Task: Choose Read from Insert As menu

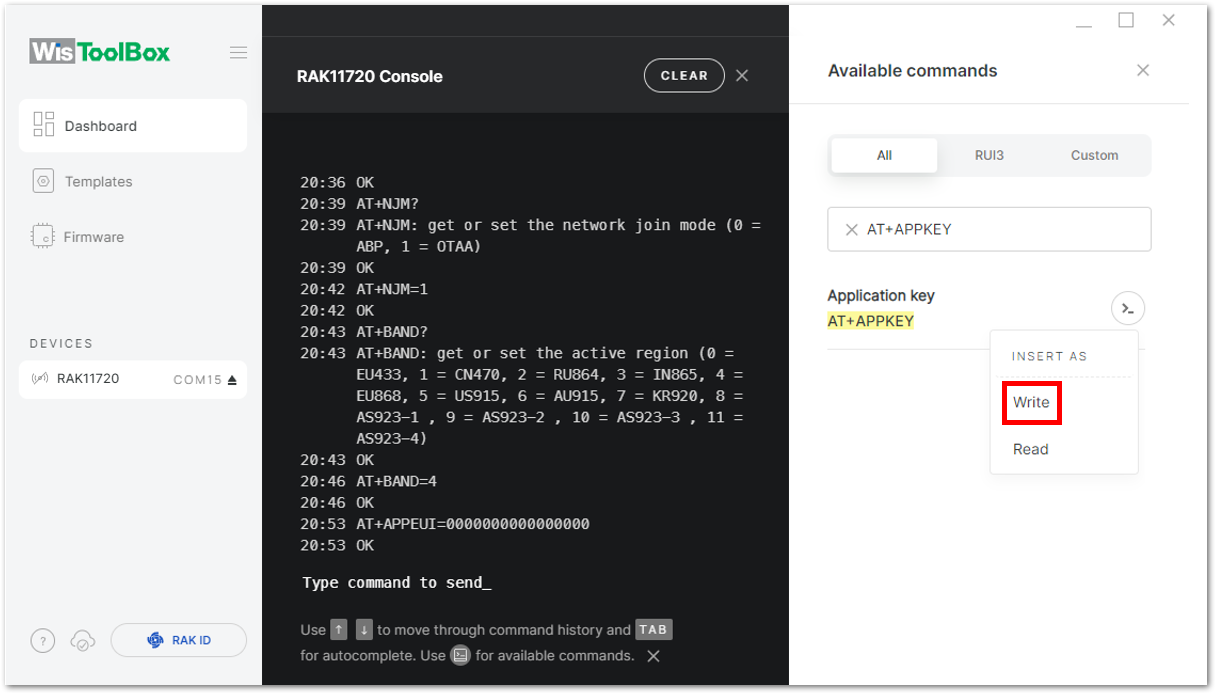Action: click(x=1030, y=449)
